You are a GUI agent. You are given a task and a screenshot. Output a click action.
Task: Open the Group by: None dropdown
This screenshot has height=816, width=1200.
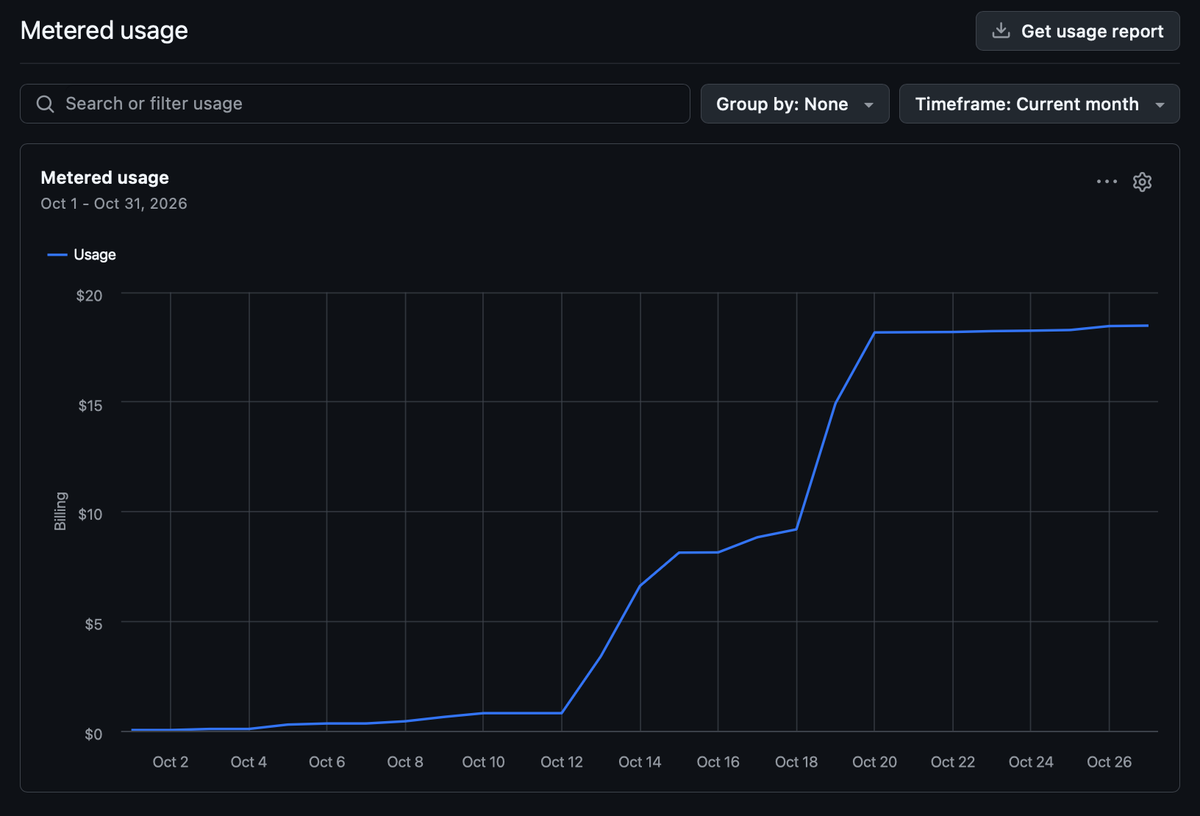pyautogui.click(x=795, y=104)
